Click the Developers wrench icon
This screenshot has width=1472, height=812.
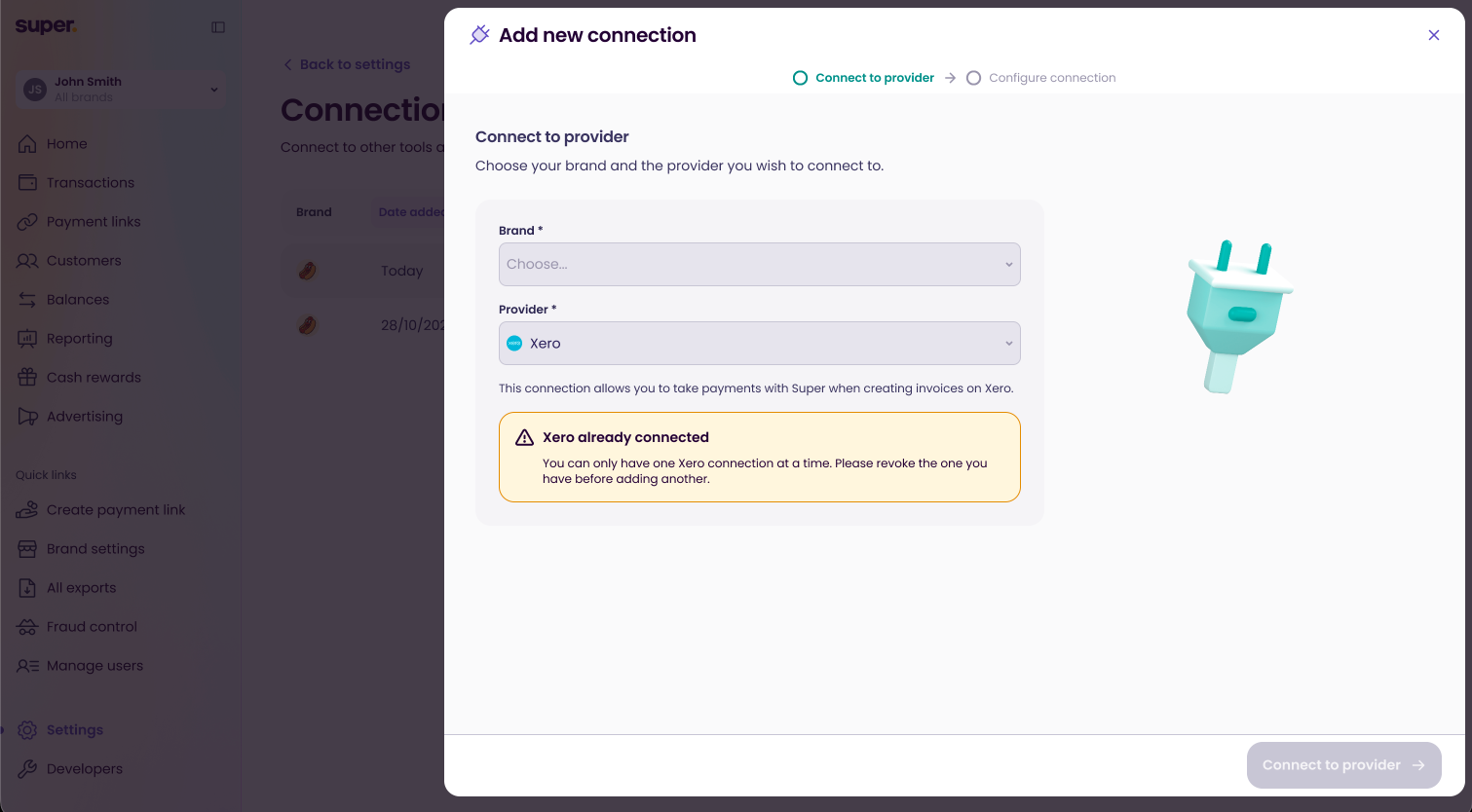27,769
